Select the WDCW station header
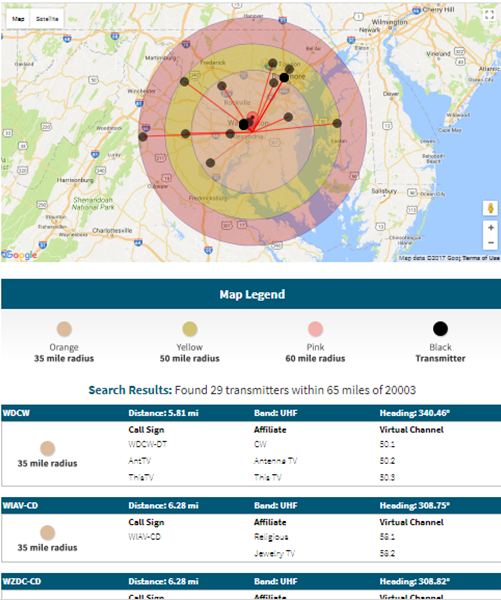This screenshot has height=600, width=501. (251, 413)
